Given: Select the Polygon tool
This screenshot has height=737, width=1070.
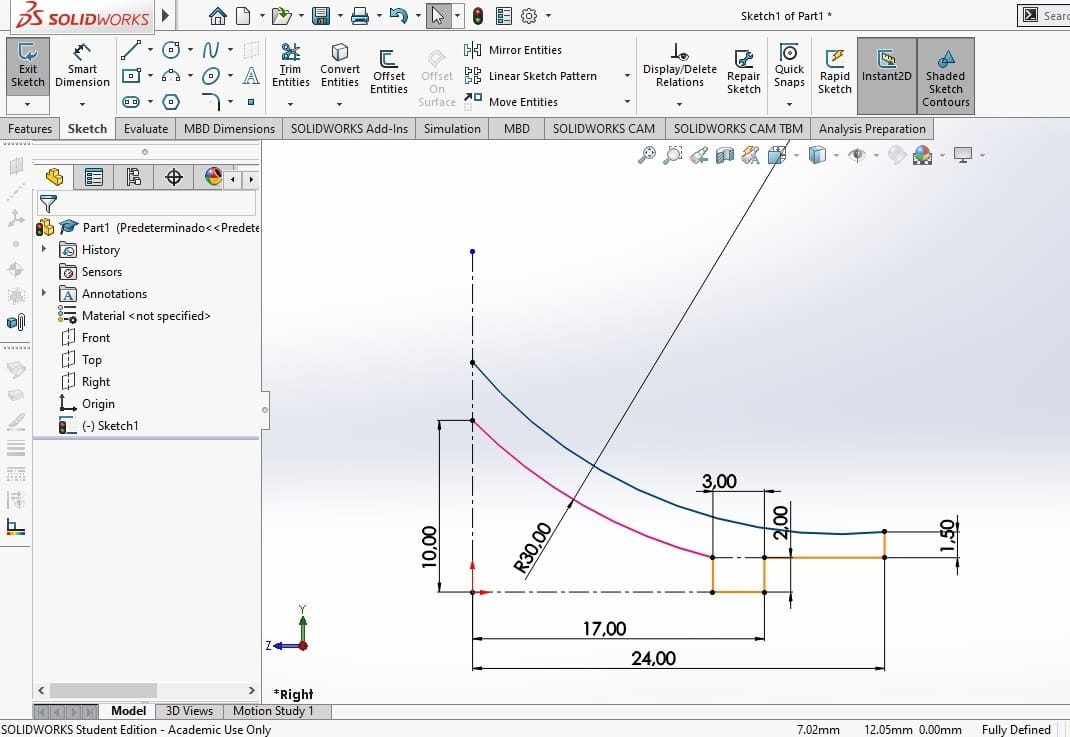Looking at the screenshot, I should 171,102.
